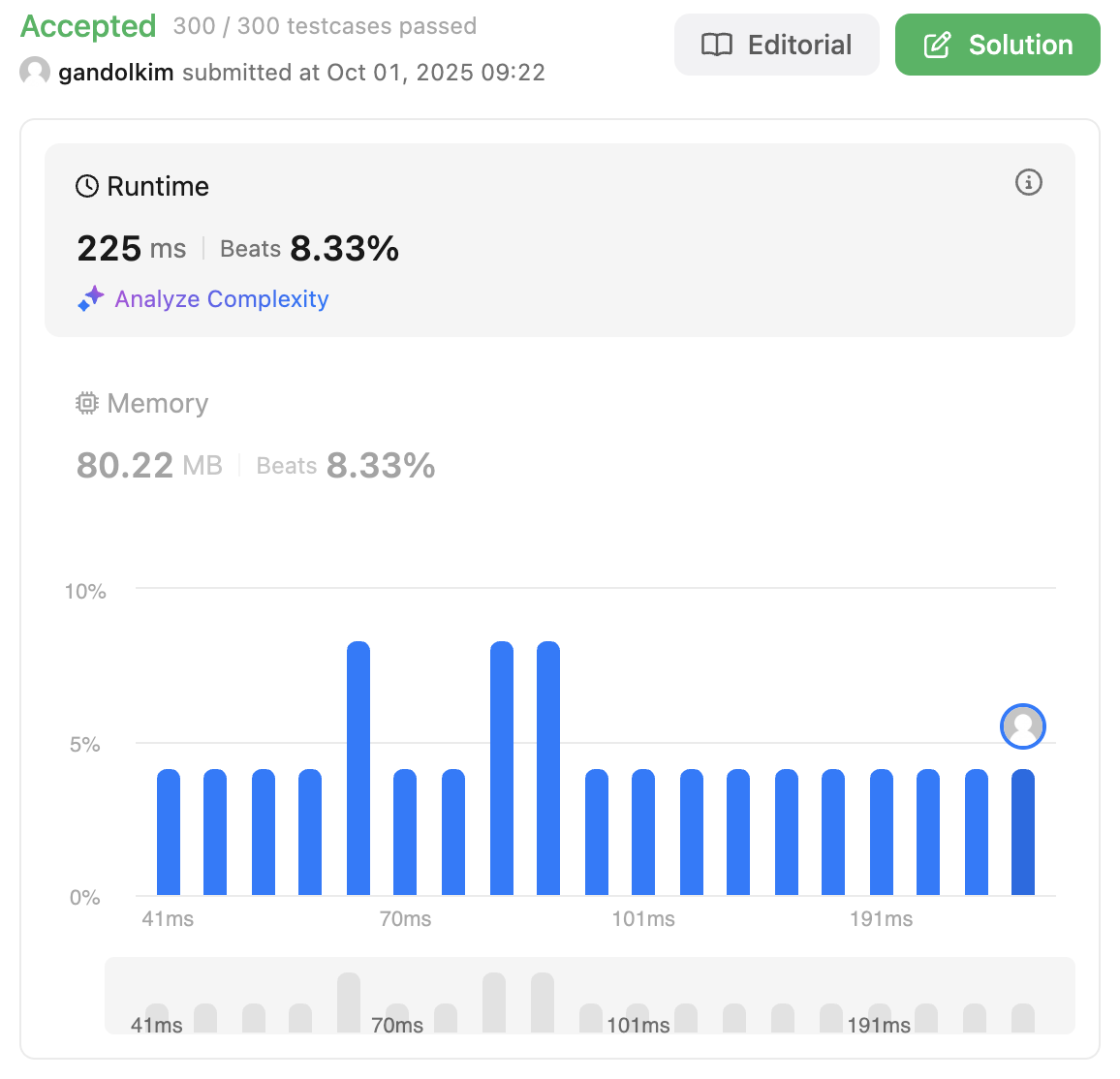1120x1079 pixels.
Task: Click the bar above the 101ms label
Action: (643, 832)
